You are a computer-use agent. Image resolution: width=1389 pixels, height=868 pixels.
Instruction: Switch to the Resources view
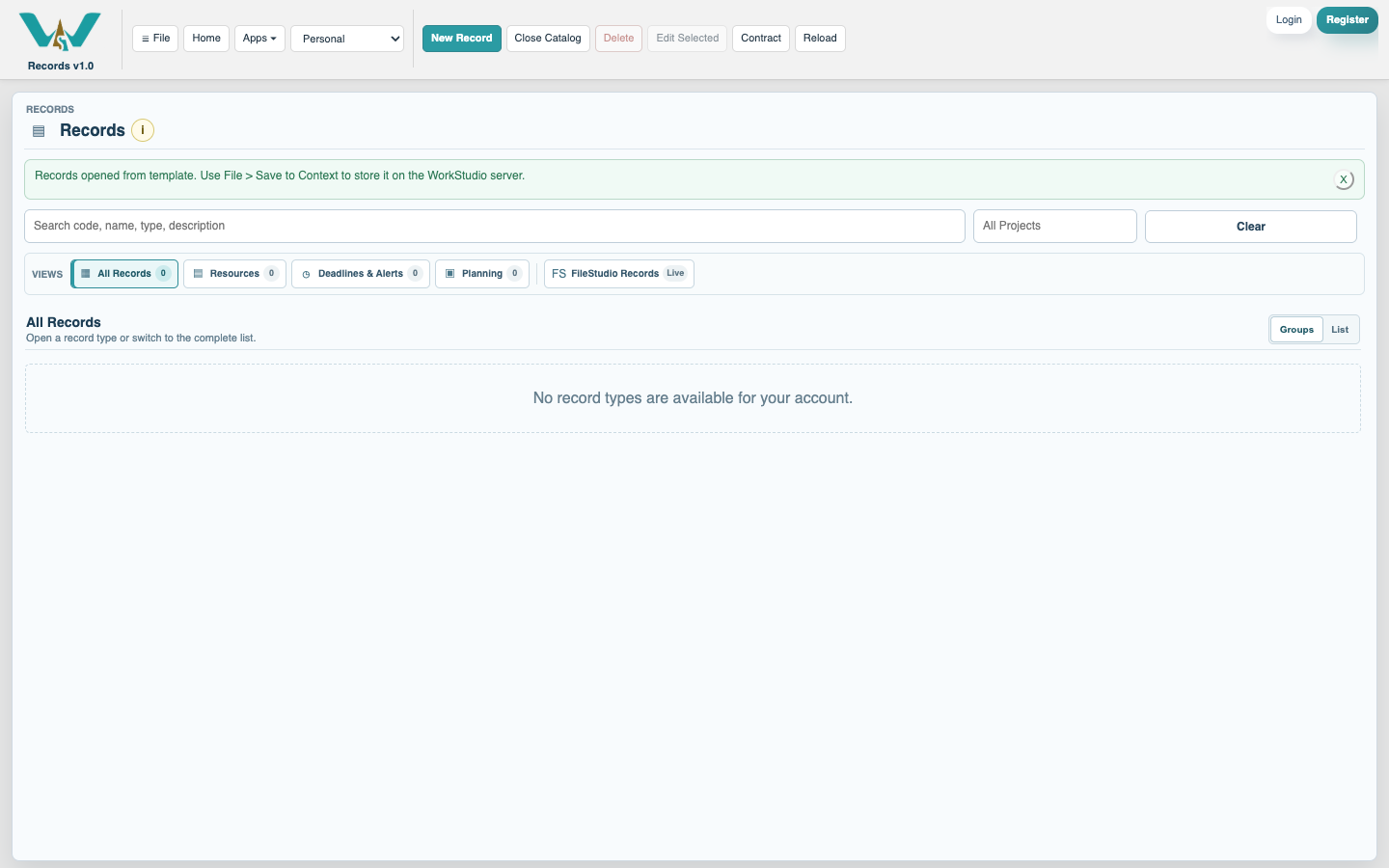(234, 274)
